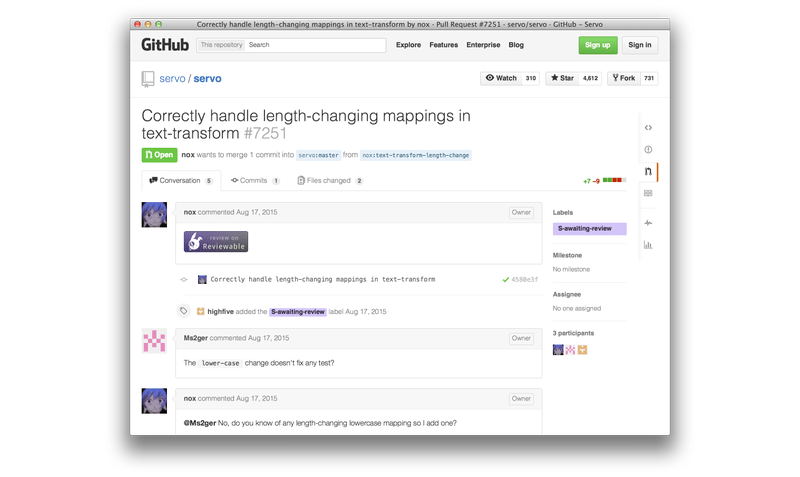800x477 pixels.
Task: Click the 3 participants heading
Action: (x=573, y=333)
